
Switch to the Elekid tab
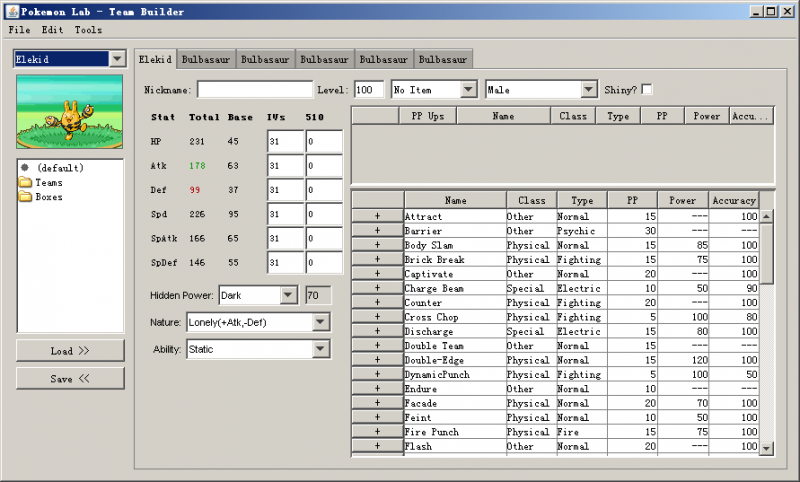pos(155,59)
